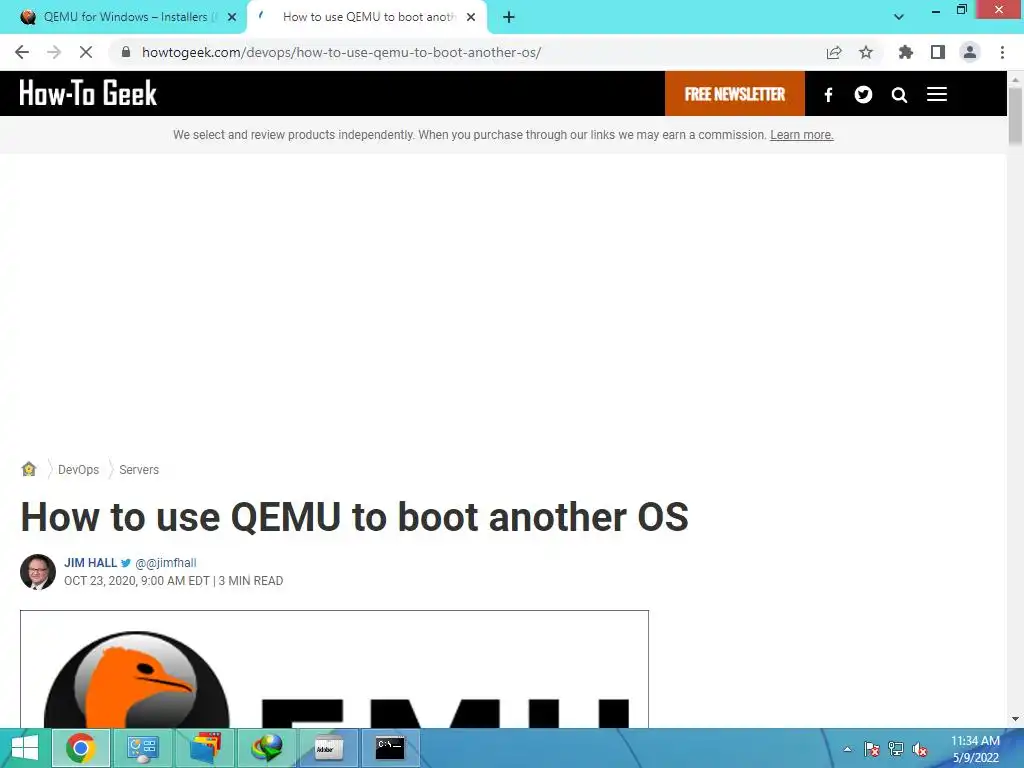Click the article title How to use QEMU

(x=355, y=517)
